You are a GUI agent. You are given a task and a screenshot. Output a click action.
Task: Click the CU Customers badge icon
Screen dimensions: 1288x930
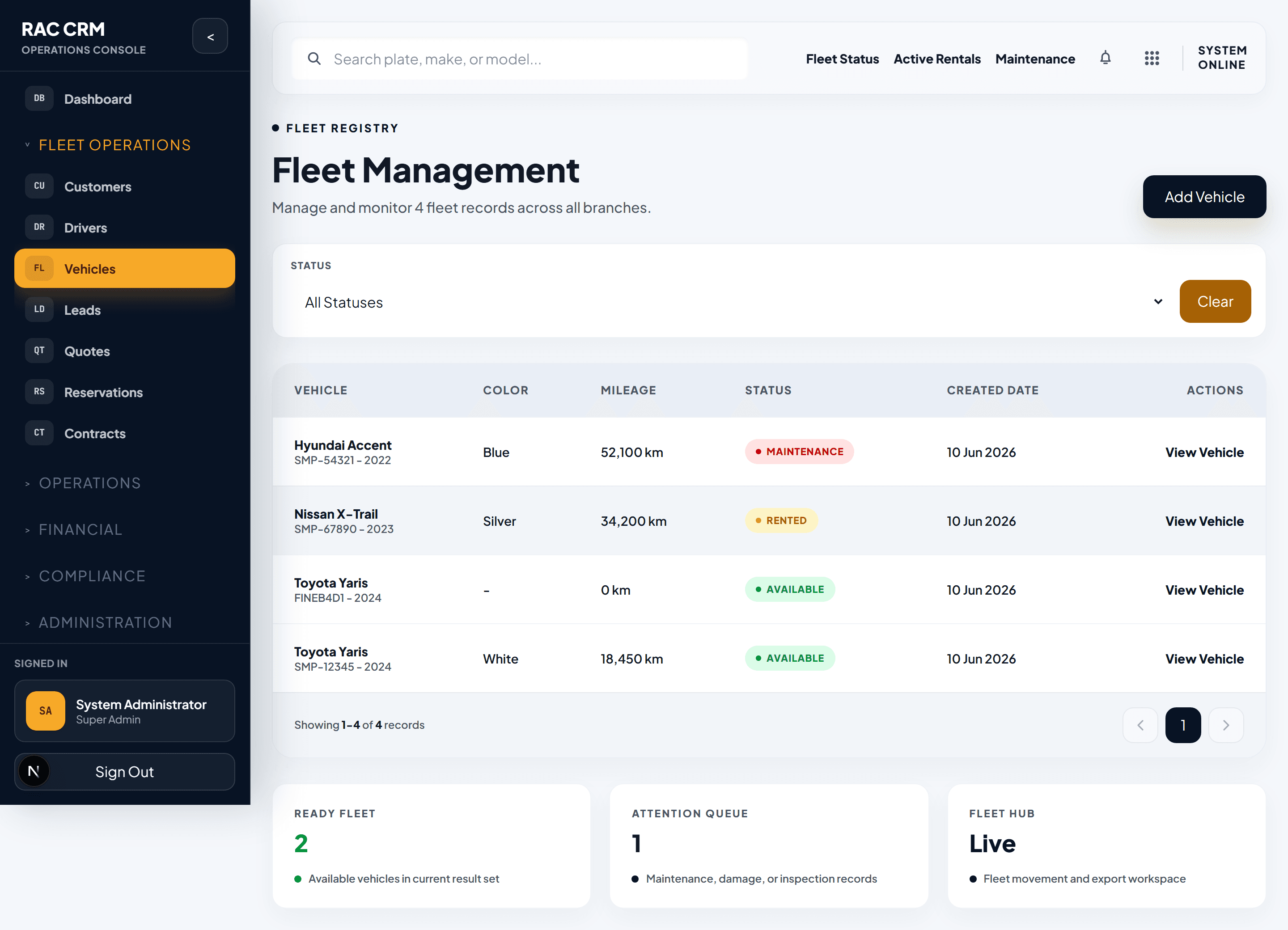click(x=39, y=186)
